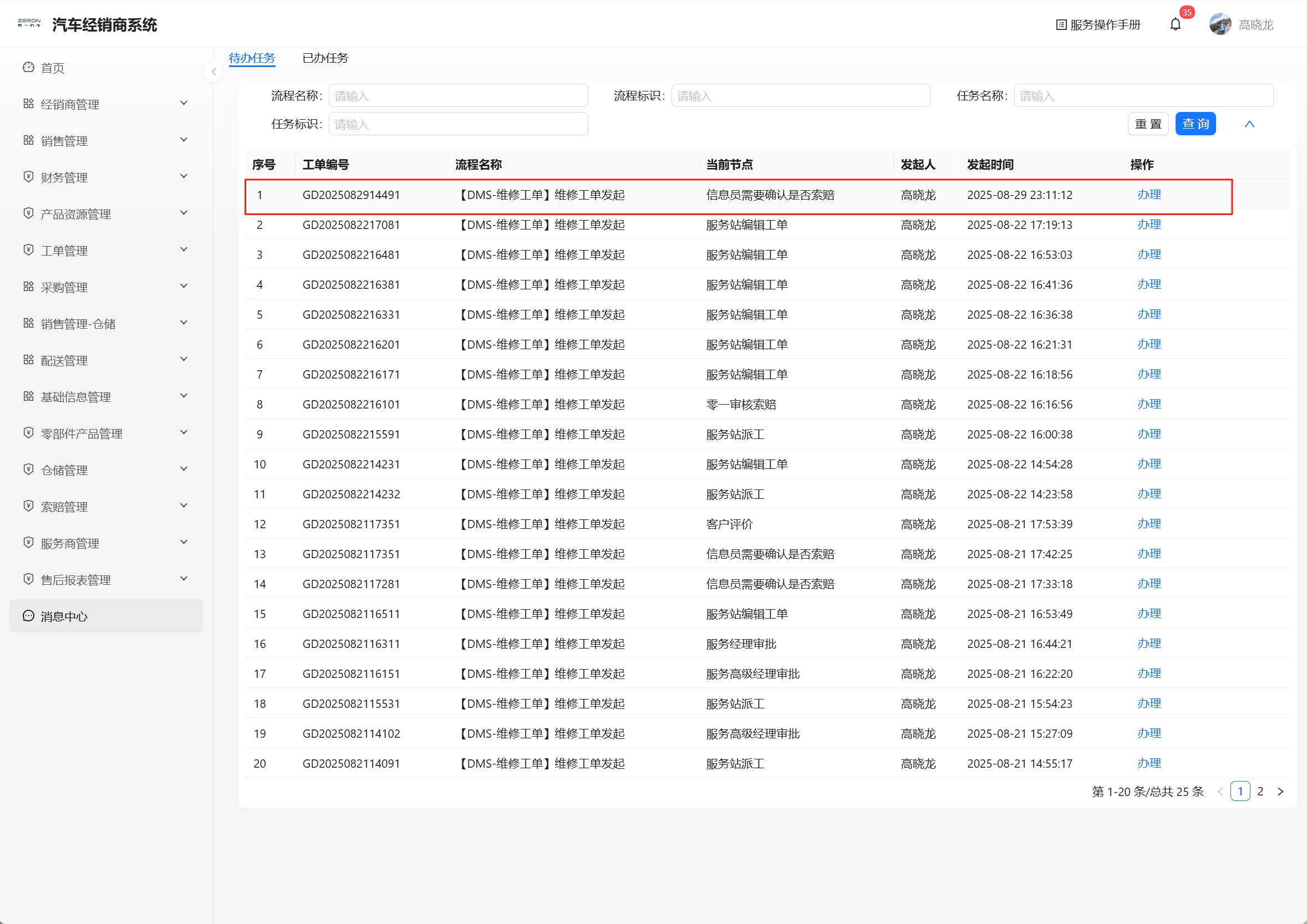This screenshot has height=924, width=1307.
Task: Click the cell 零一审核索赔
Action: click(741, 405)
